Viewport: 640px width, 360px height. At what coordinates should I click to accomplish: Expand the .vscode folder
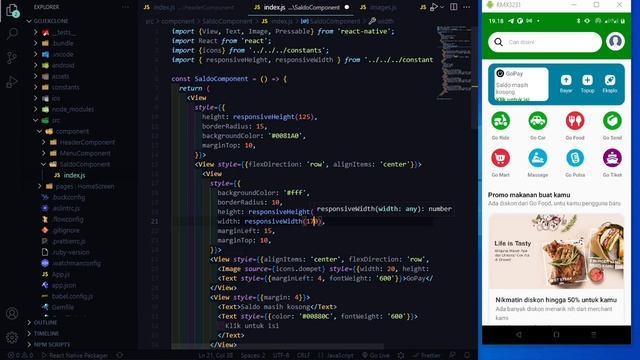[63, 54]
